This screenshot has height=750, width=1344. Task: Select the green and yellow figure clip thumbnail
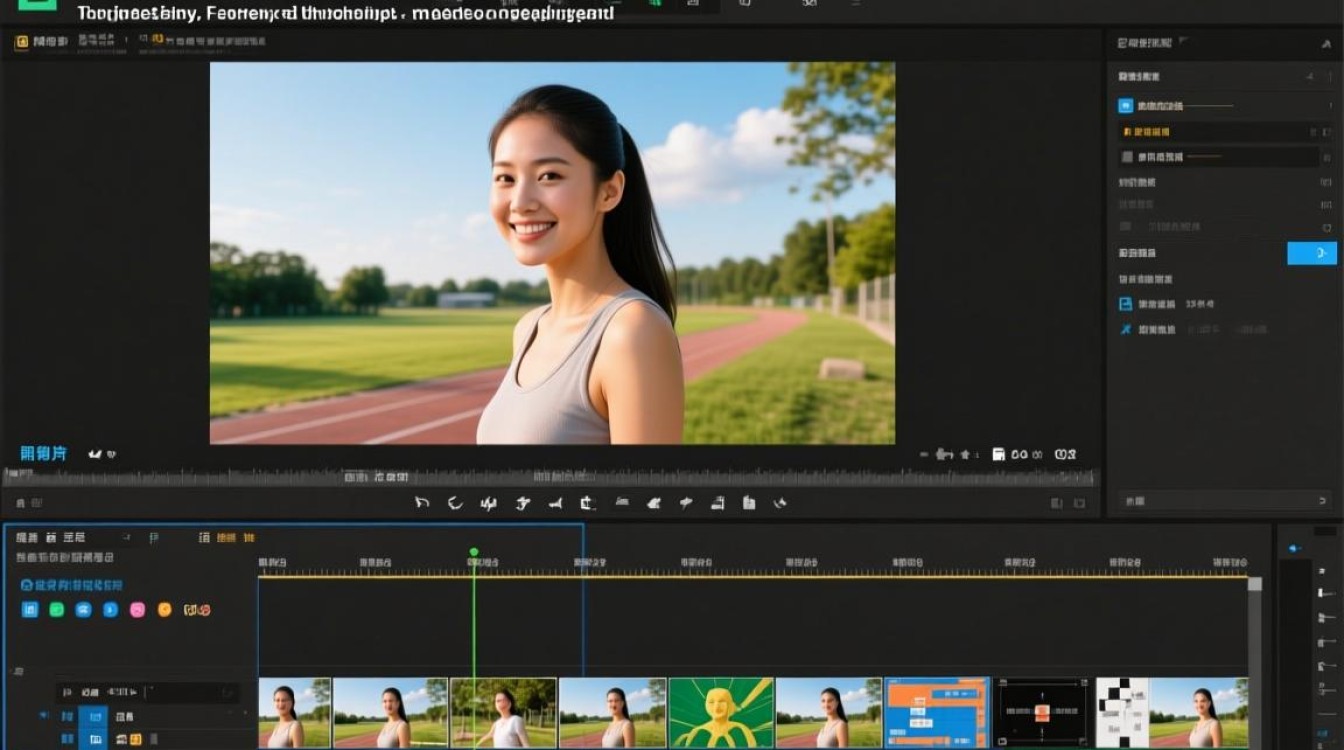(x=721, y=713)
